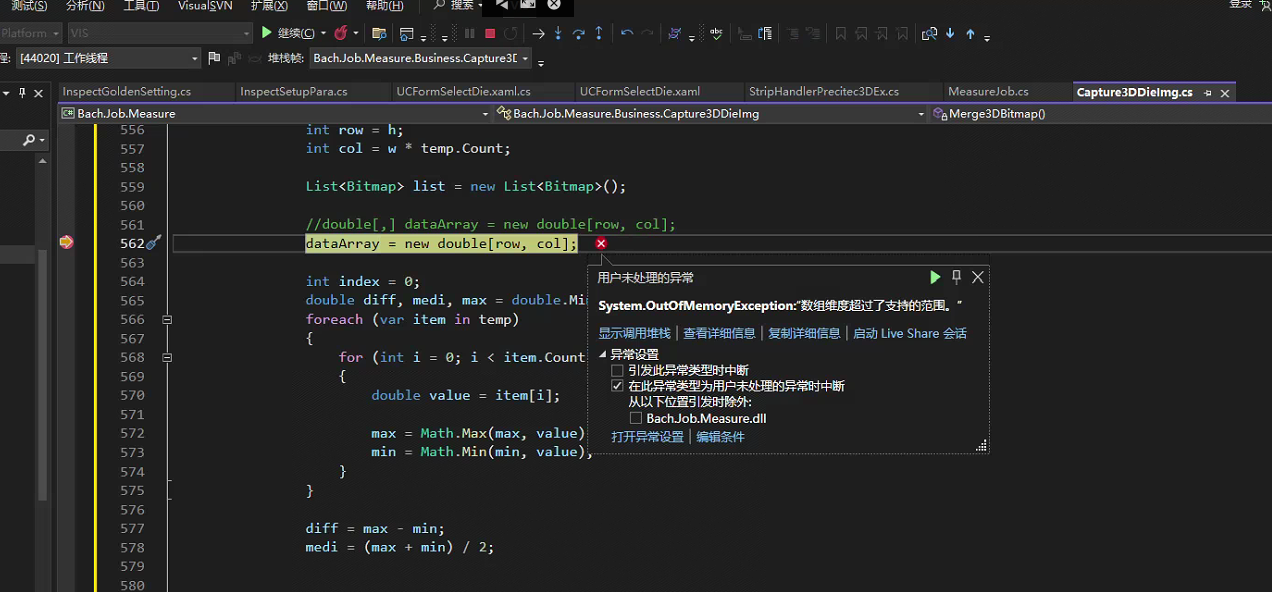Image resolution: width=1272 pixels, height=592 pixels.
Task: Enable break when this exception type is thrown
Action: click(x=617, y=371)
